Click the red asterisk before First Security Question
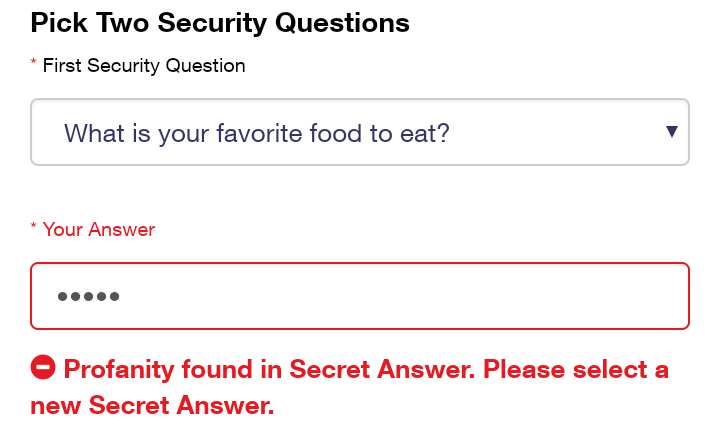This screenshot has width=720, height=445. point(34,66)
